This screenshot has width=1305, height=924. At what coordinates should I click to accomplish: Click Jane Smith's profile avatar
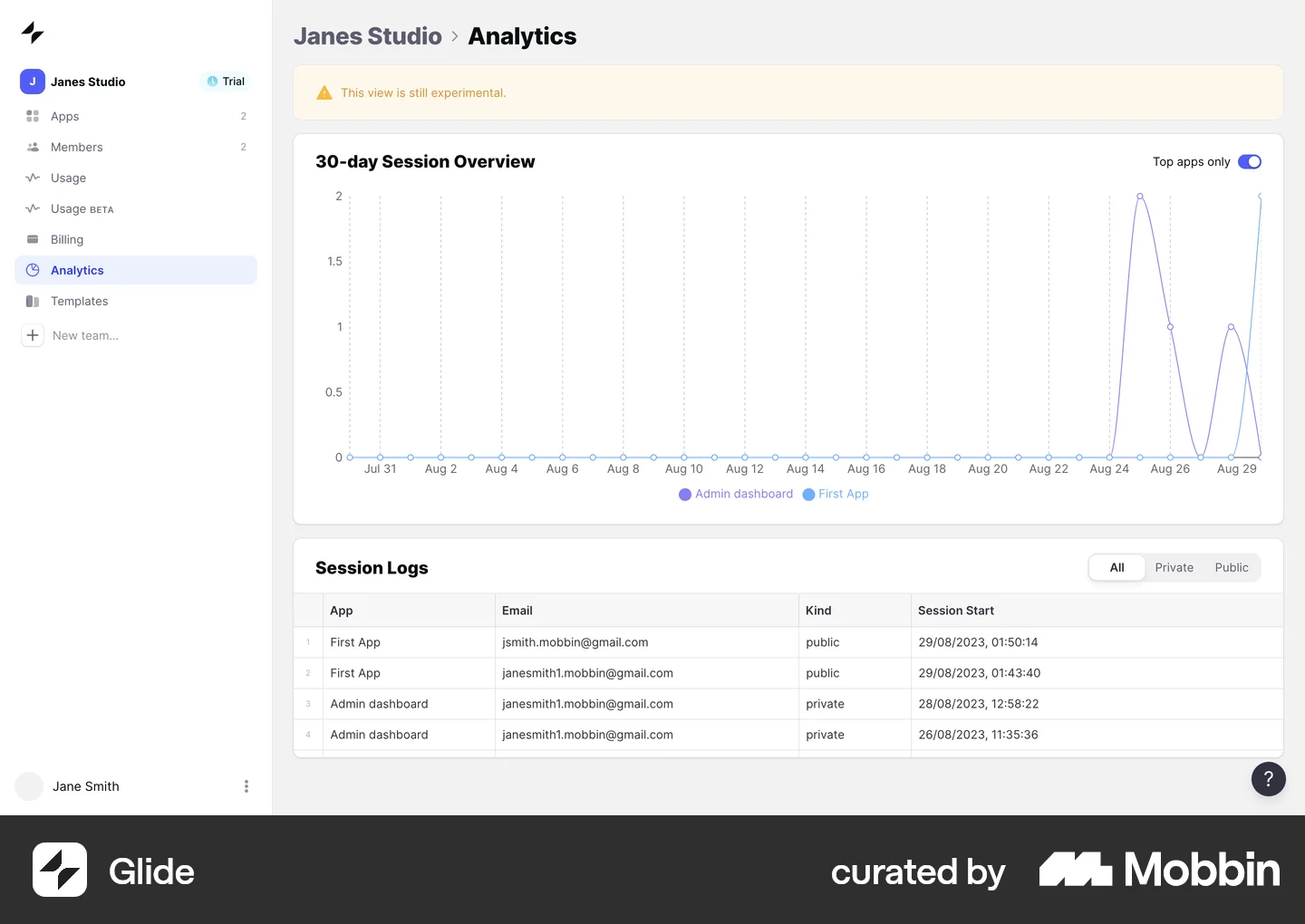pos(29,786)
